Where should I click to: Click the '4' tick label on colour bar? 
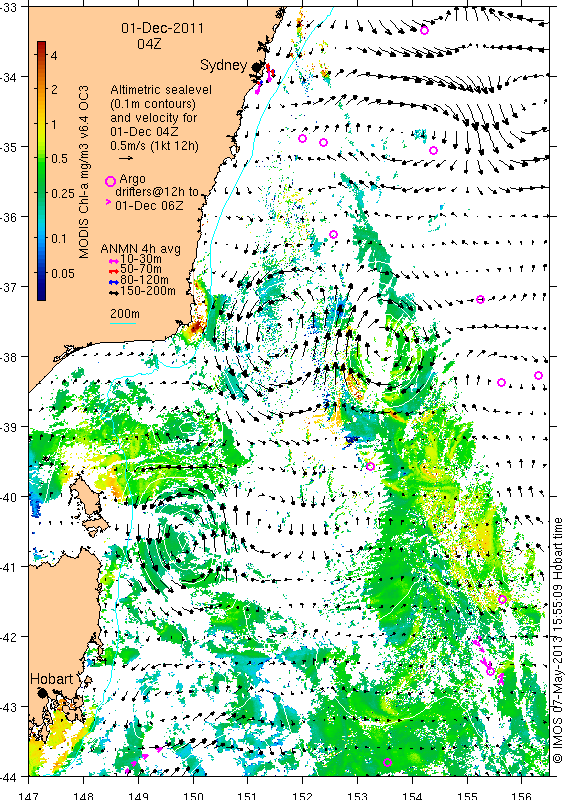pos(54,55)
